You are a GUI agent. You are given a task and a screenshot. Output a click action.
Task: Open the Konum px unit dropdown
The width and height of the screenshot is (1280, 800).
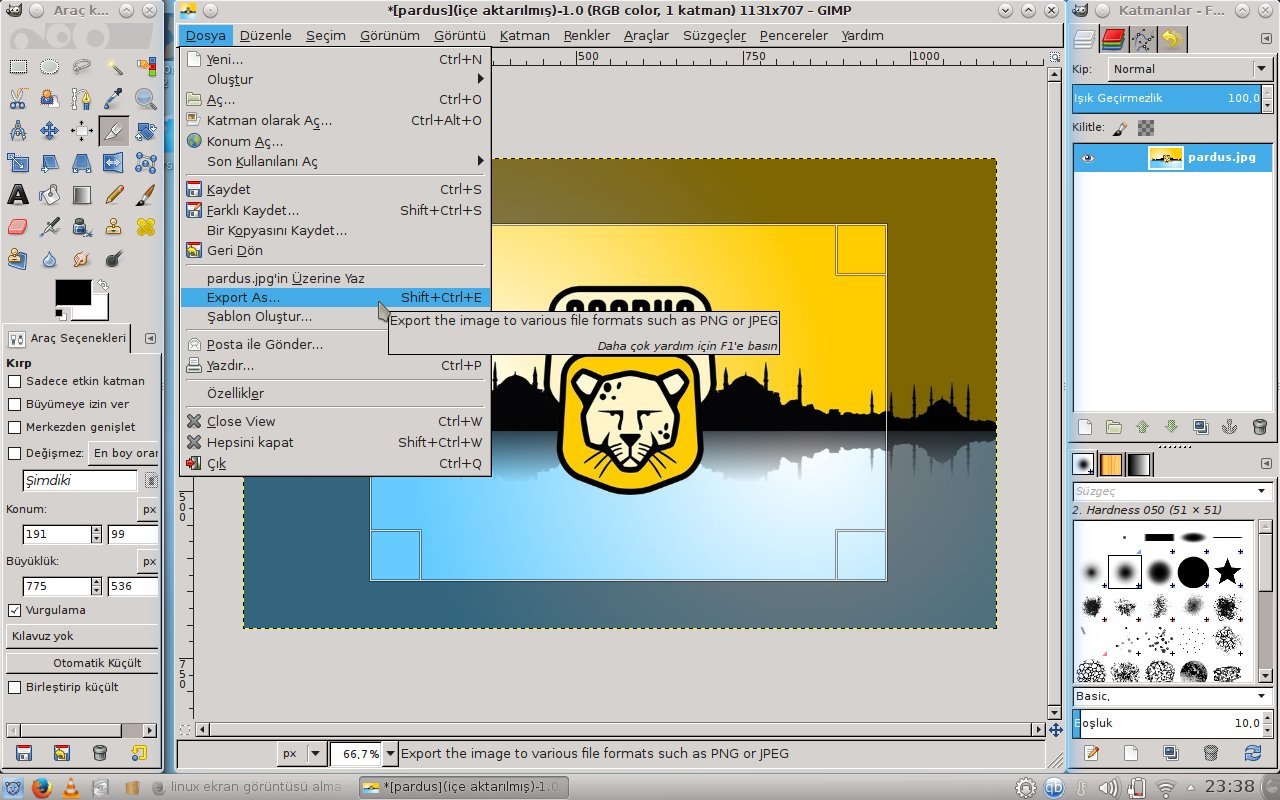pyautogui.click(x=148, y=509)
